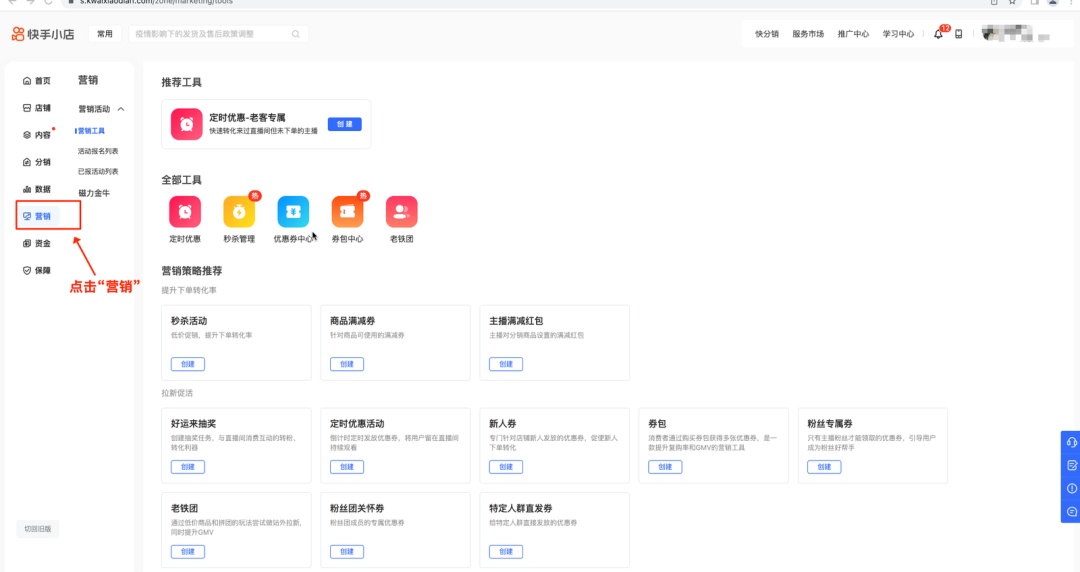Open the 常用 shortcut dropdown

click(x=105, y=34)
